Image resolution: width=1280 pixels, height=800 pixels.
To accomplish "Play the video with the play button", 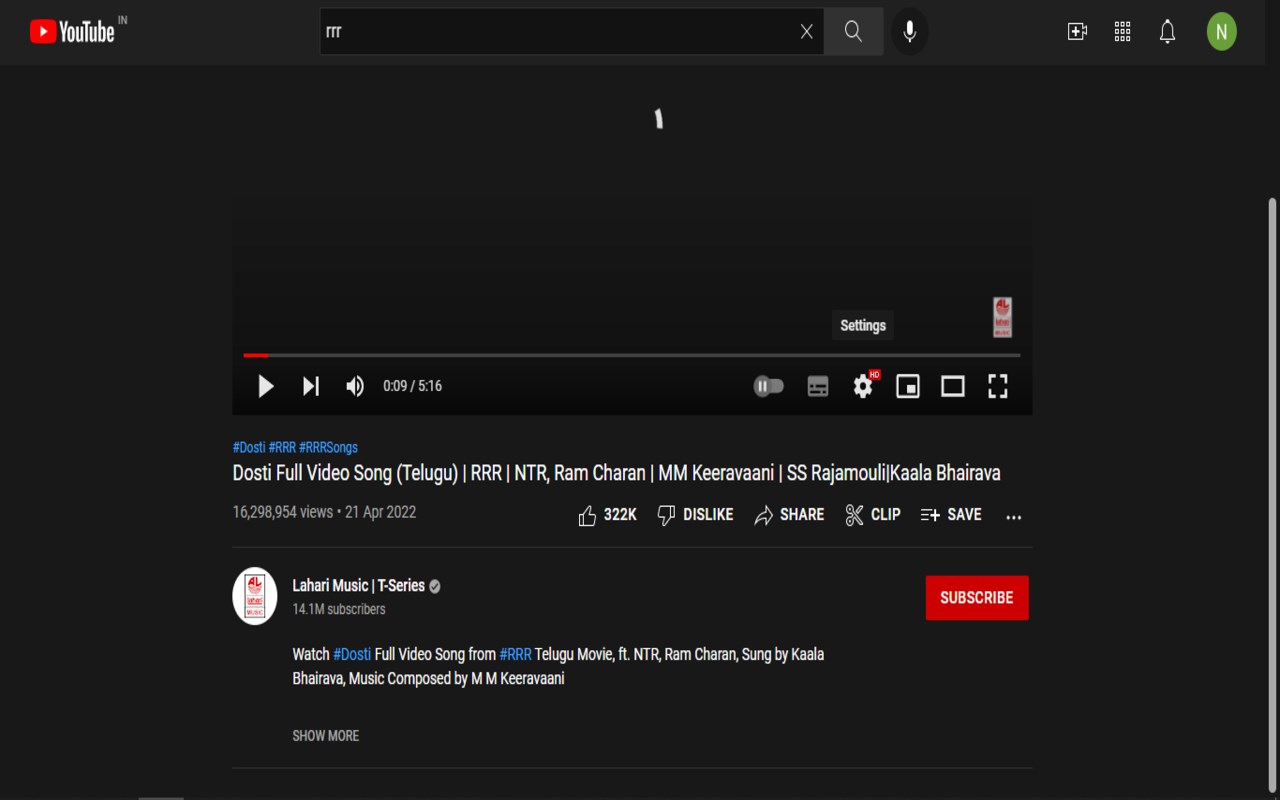I will pyautogui.click(x=265, y=386).
